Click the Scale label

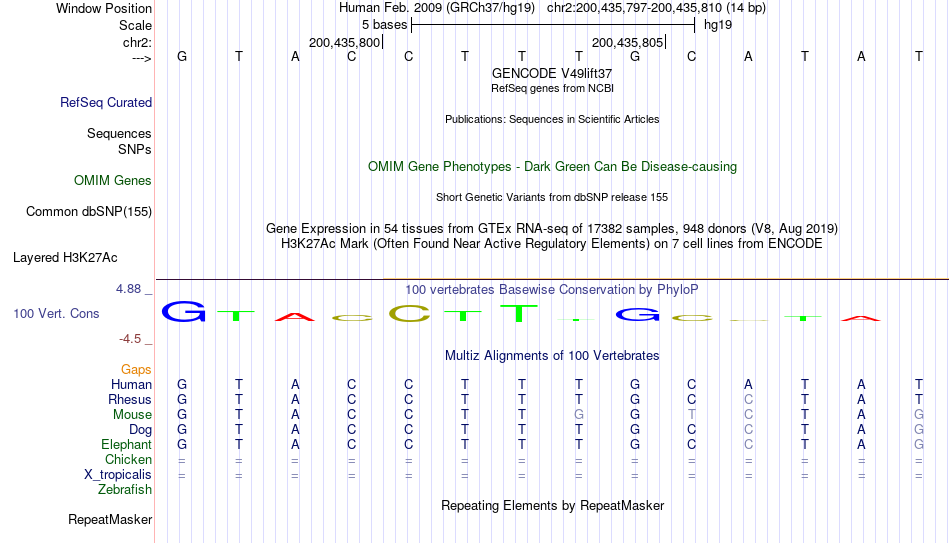[135, 25]
